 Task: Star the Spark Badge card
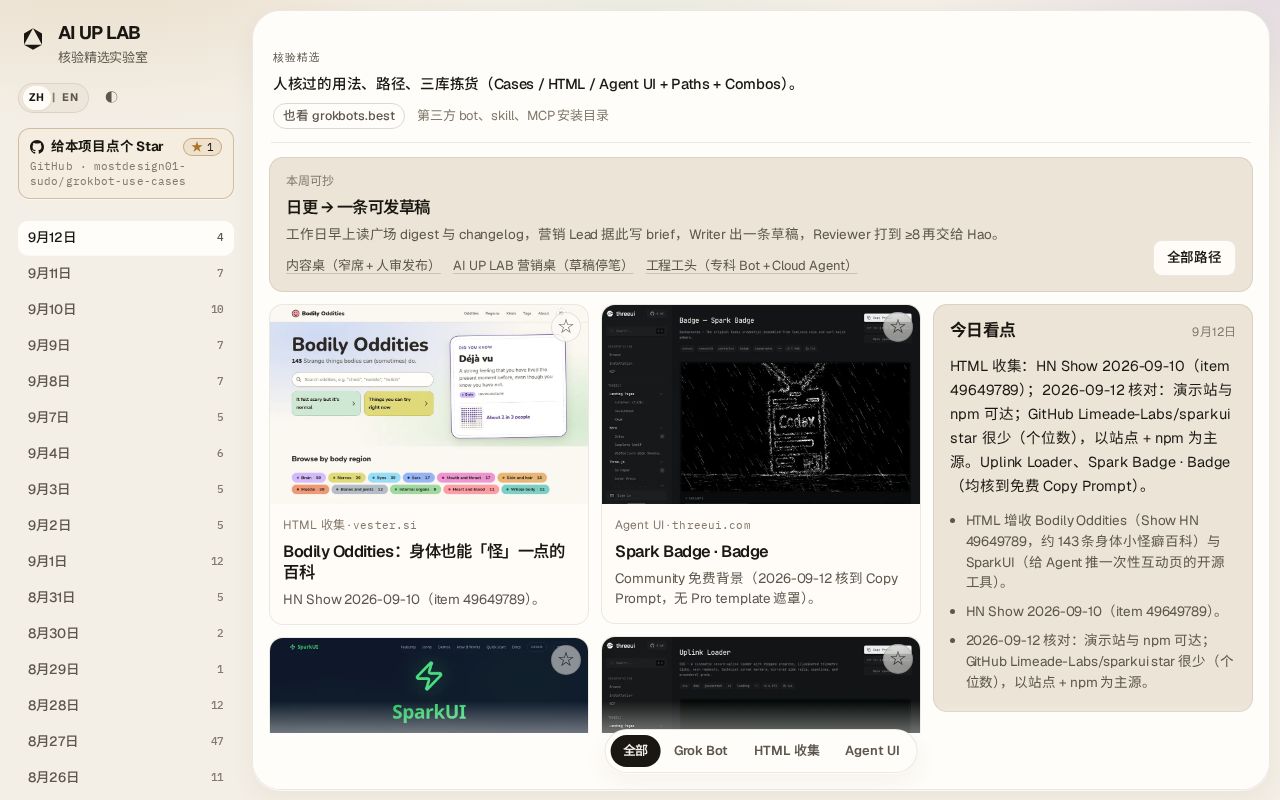tap(898, 327)
